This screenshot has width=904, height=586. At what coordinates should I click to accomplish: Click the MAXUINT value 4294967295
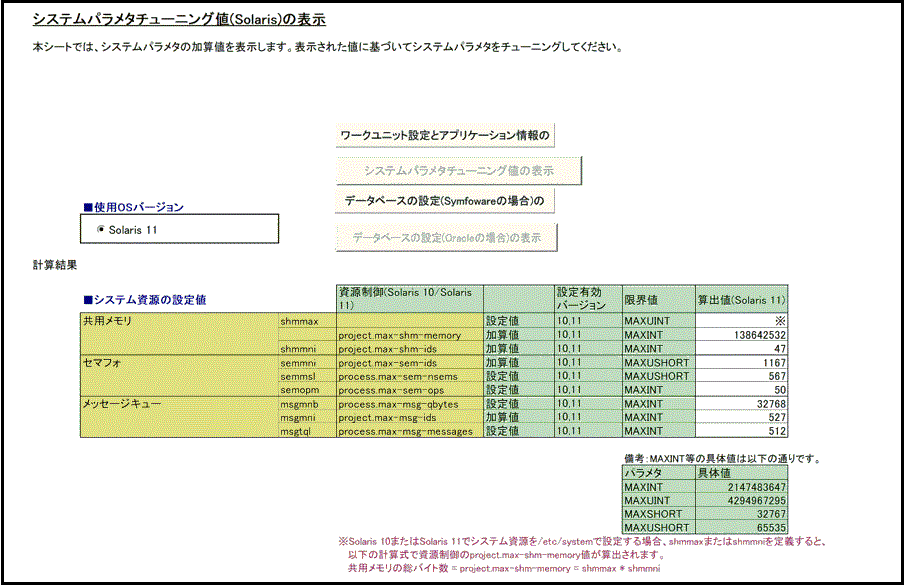[x=741, y=501]
